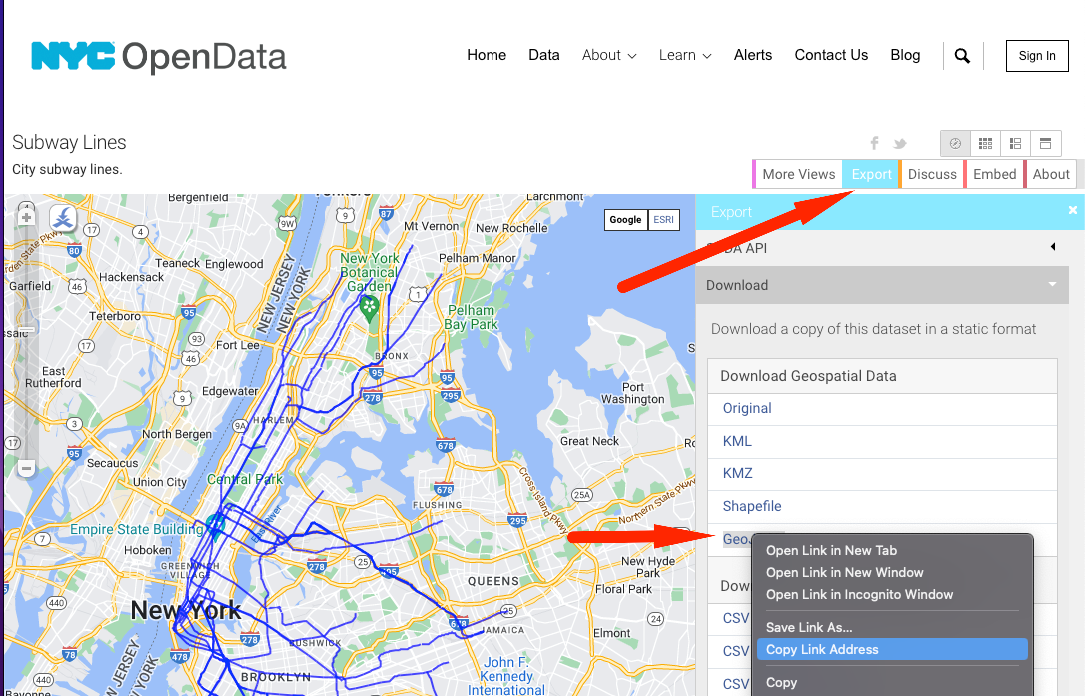The width and height of the screenshot is (1085, 696).
Task: Open the Learn dropdown in navigation
Action: [x=685, y=55]
